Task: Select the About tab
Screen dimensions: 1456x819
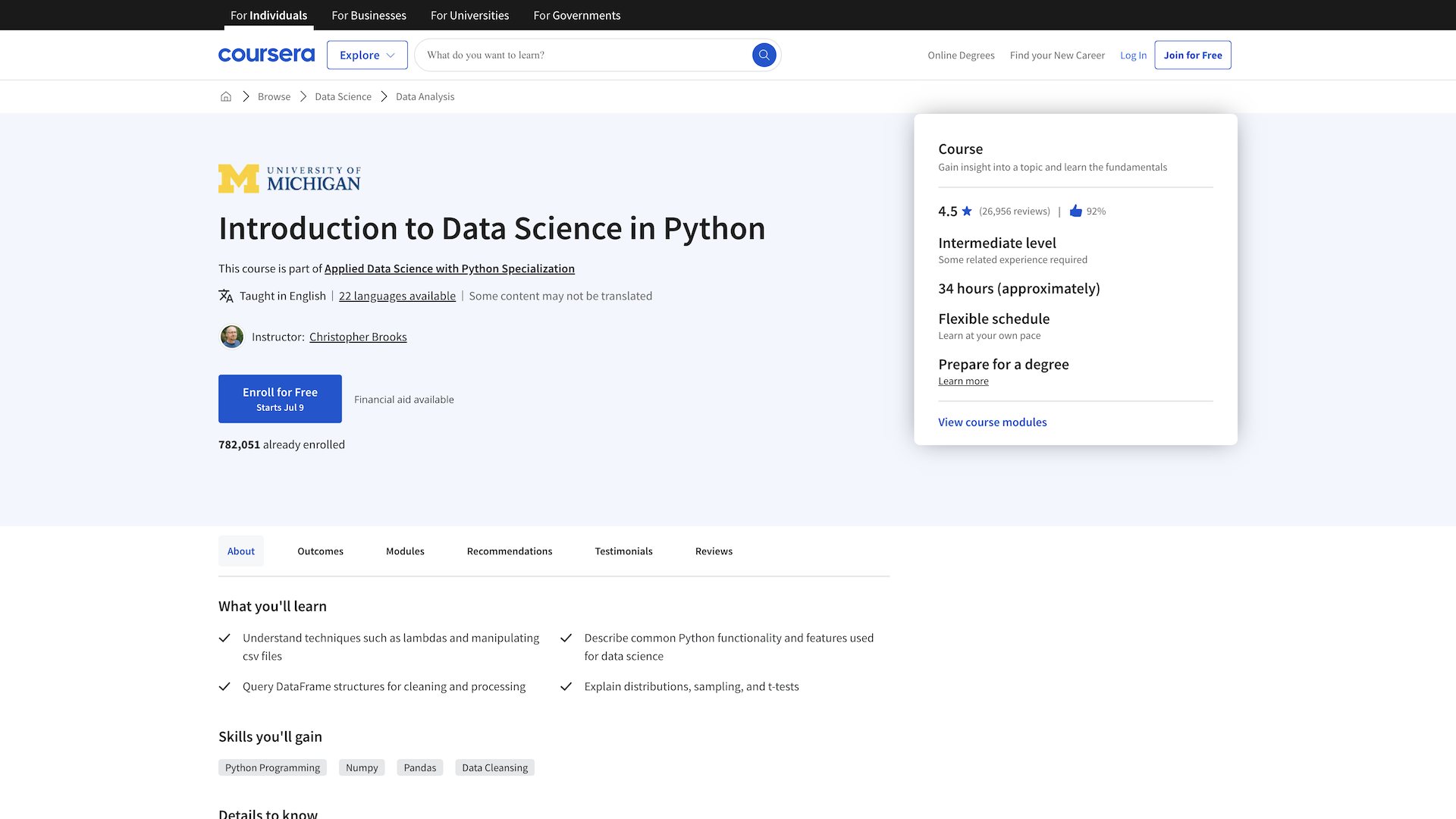Action: pos(241,551)
